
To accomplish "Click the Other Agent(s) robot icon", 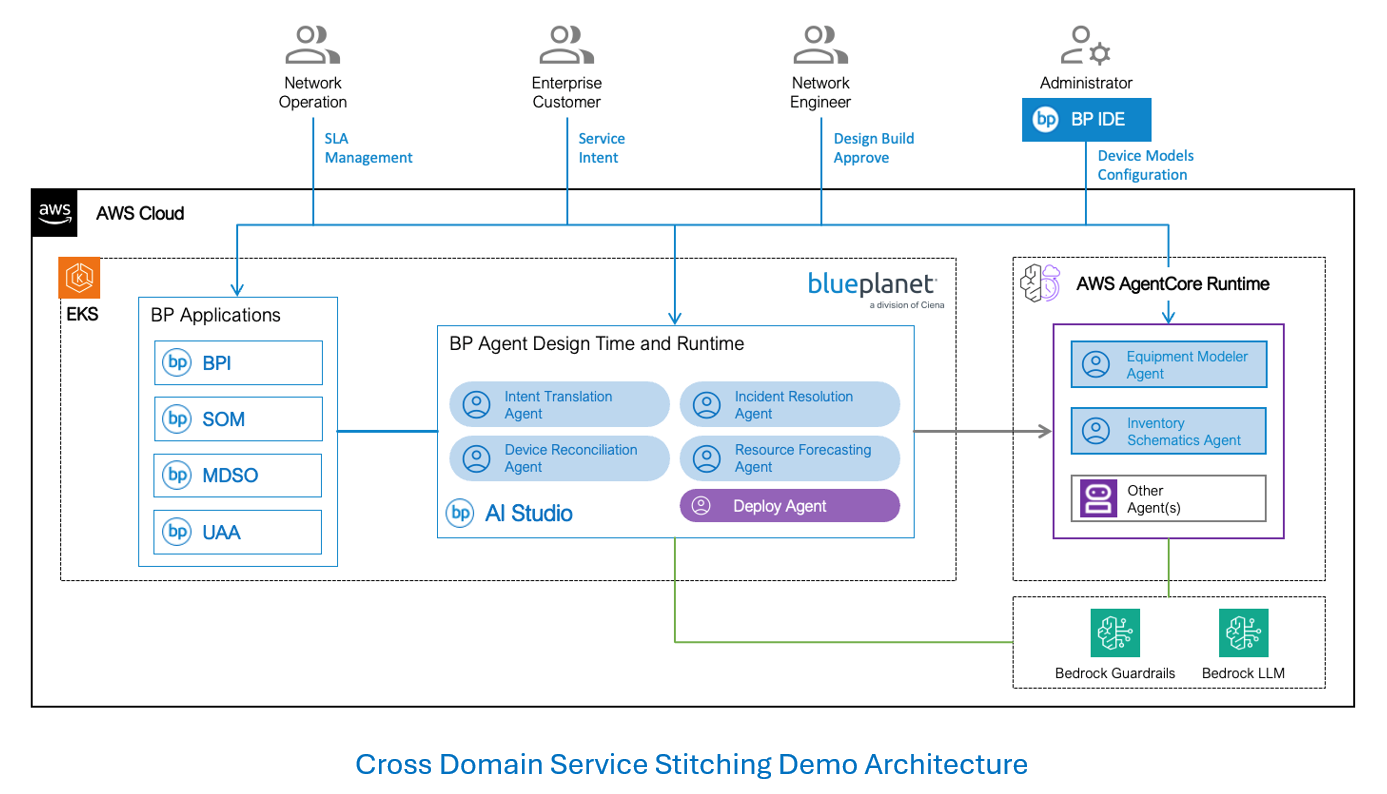I will (1099, 497).
